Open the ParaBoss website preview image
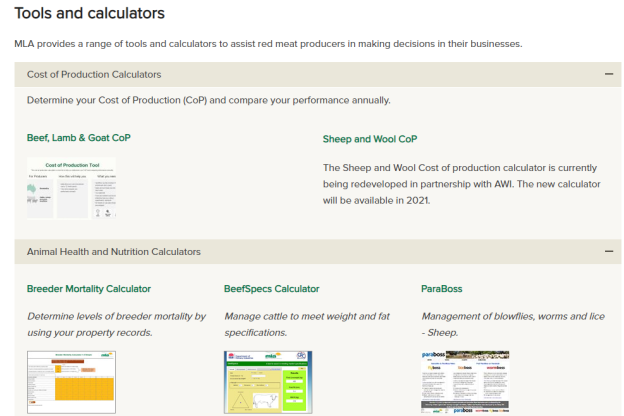This screenshot has height=416, width=624. pos(465,382)
